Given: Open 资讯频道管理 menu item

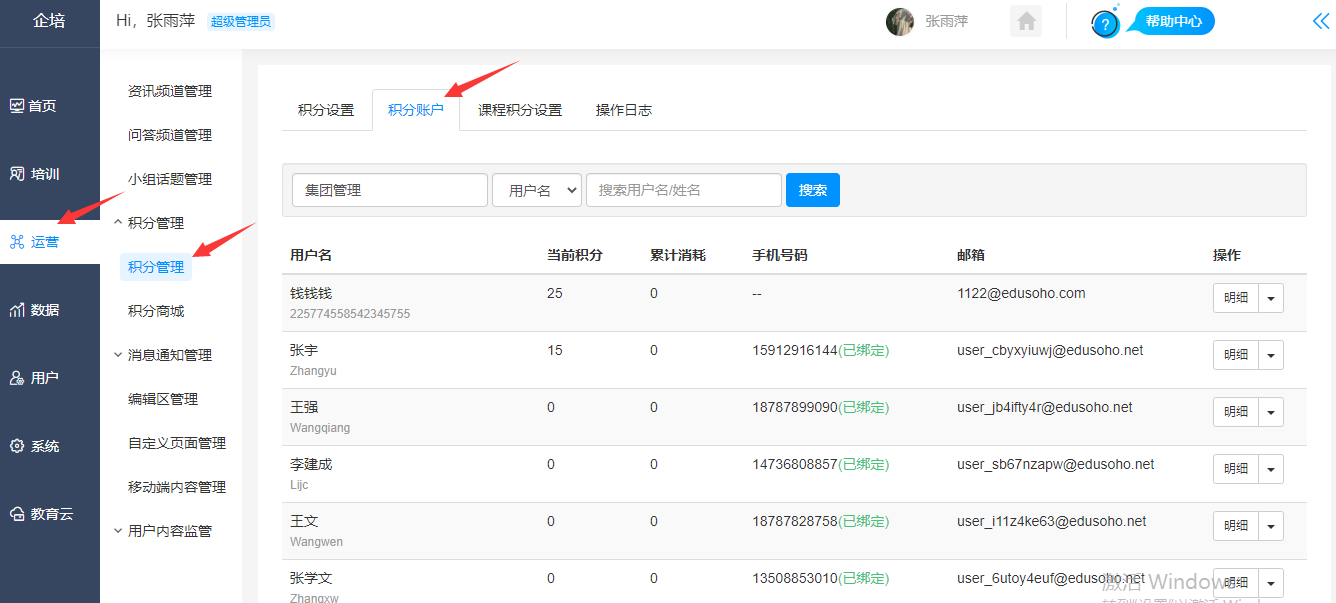Looking at the screenshot, I should [170, 91].
